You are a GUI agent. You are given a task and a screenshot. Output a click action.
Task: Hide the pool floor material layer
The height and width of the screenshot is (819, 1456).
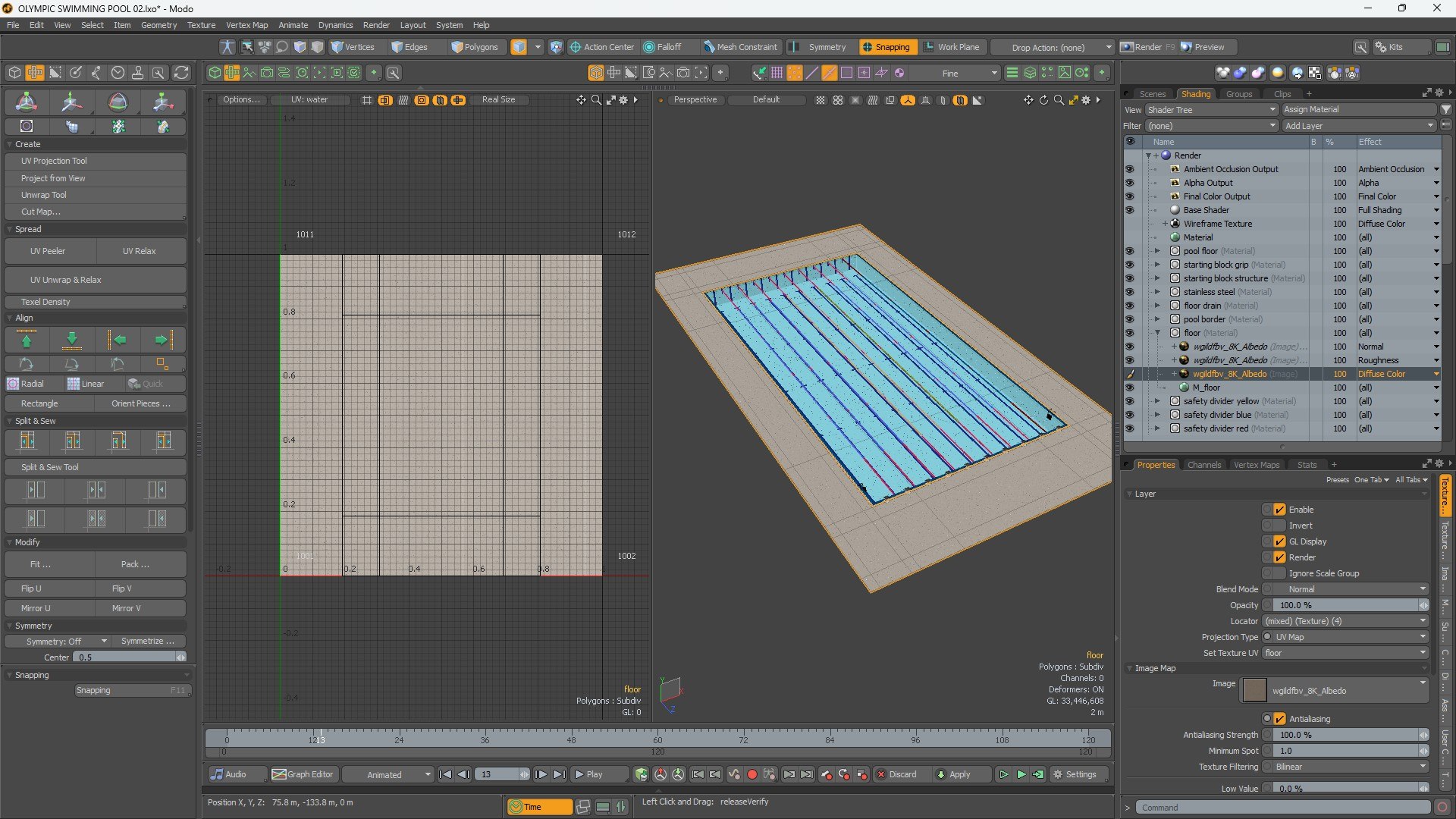point(1130,251)
